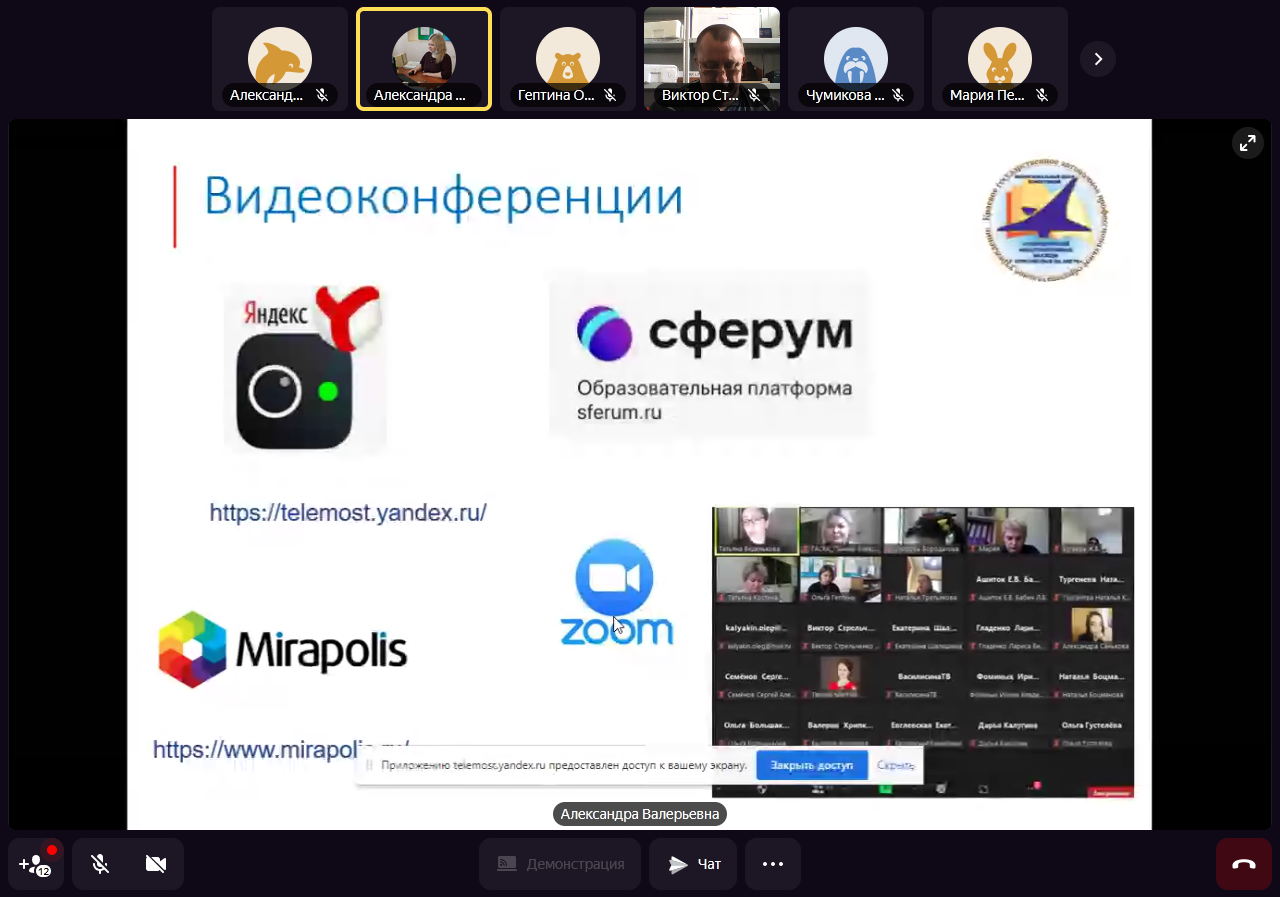Open the three-dots more options menu
The height and width of the screenshot is (897, 1280).
tap(773, 864)
